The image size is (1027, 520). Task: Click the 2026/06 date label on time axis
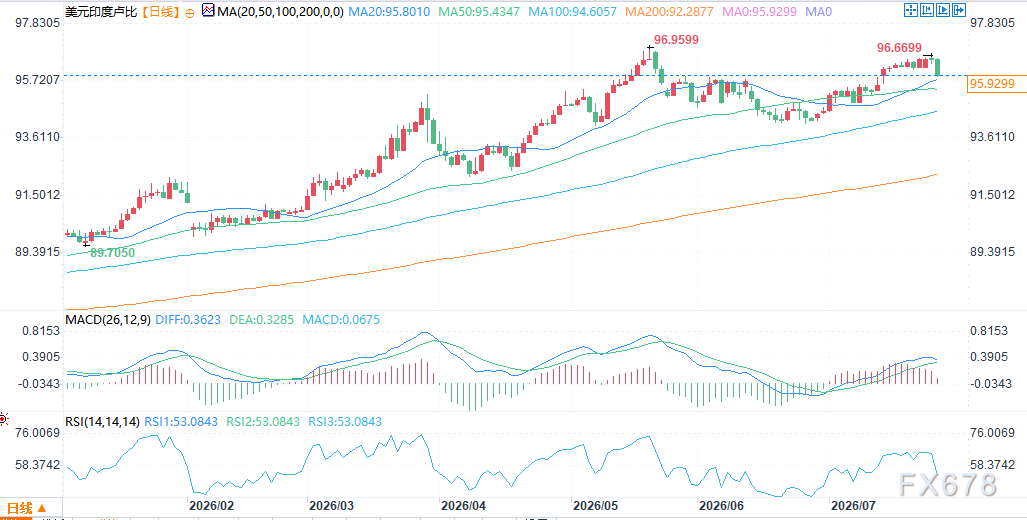(x=721, y=506)
